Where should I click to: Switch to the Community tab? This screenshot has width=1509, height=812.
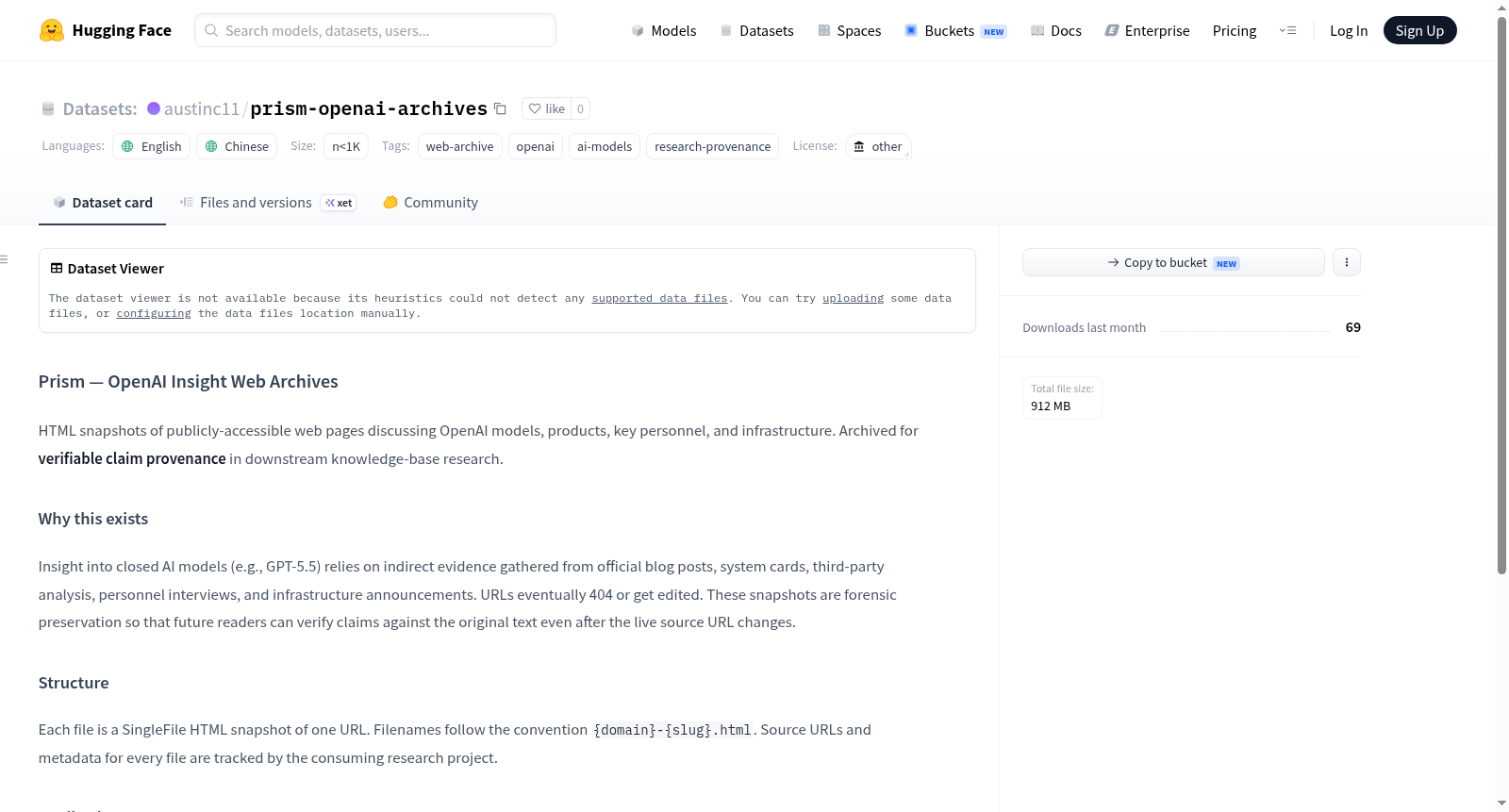430,203
